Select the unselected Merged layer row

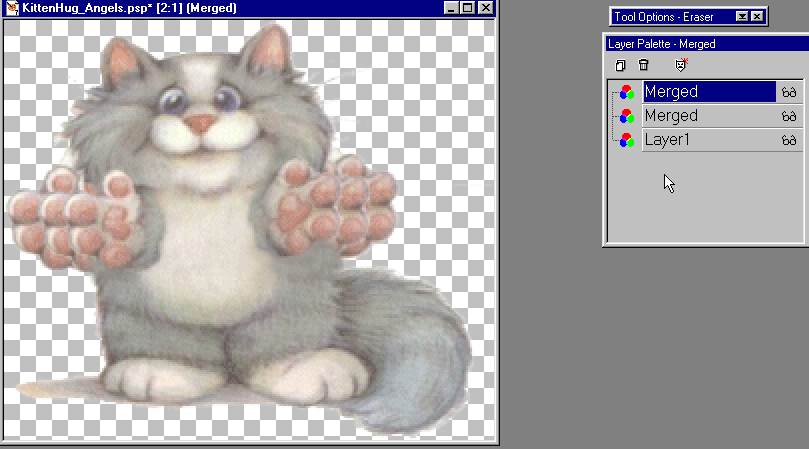(x=709, y=116)
